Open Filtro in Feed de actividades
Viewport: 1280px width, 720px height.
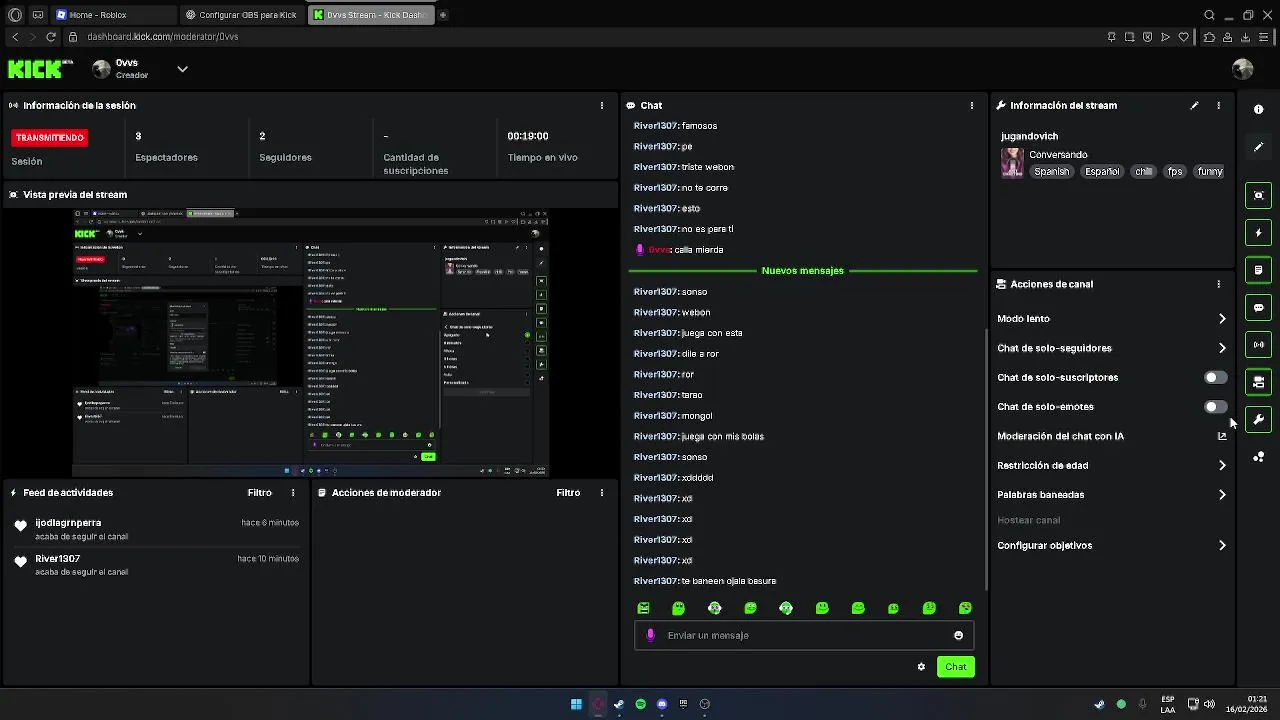[x=259, y=492]
